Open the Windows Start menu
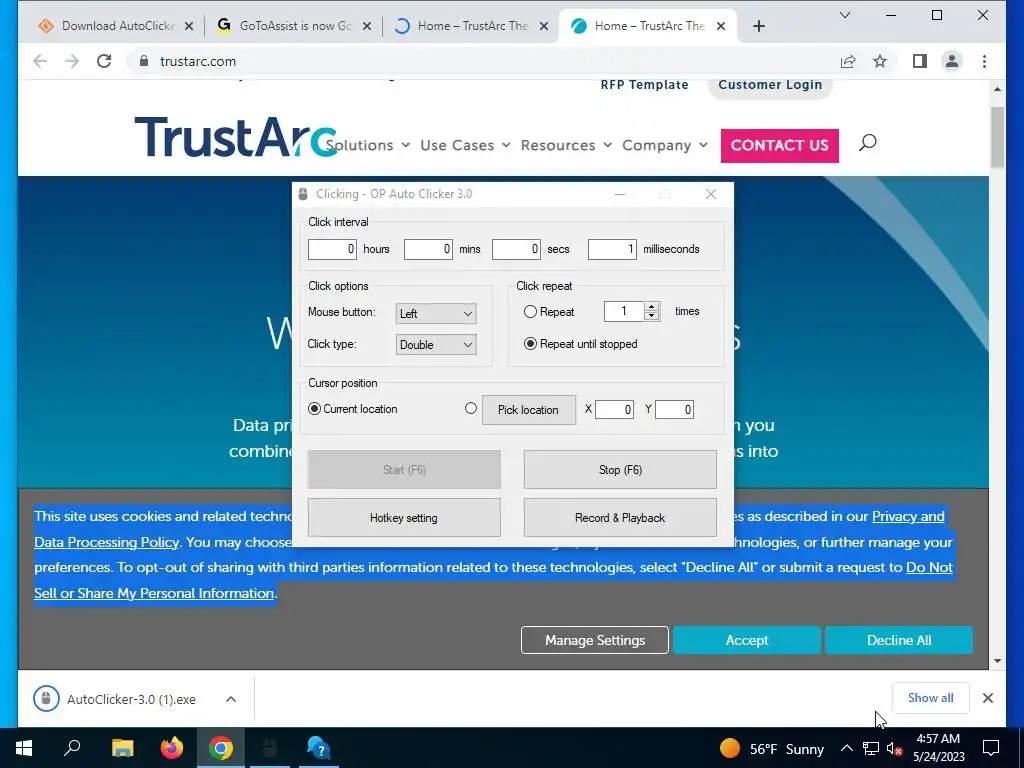Image resolution: width=1024 pixels, height=768 pixels. tap(24, 748)
